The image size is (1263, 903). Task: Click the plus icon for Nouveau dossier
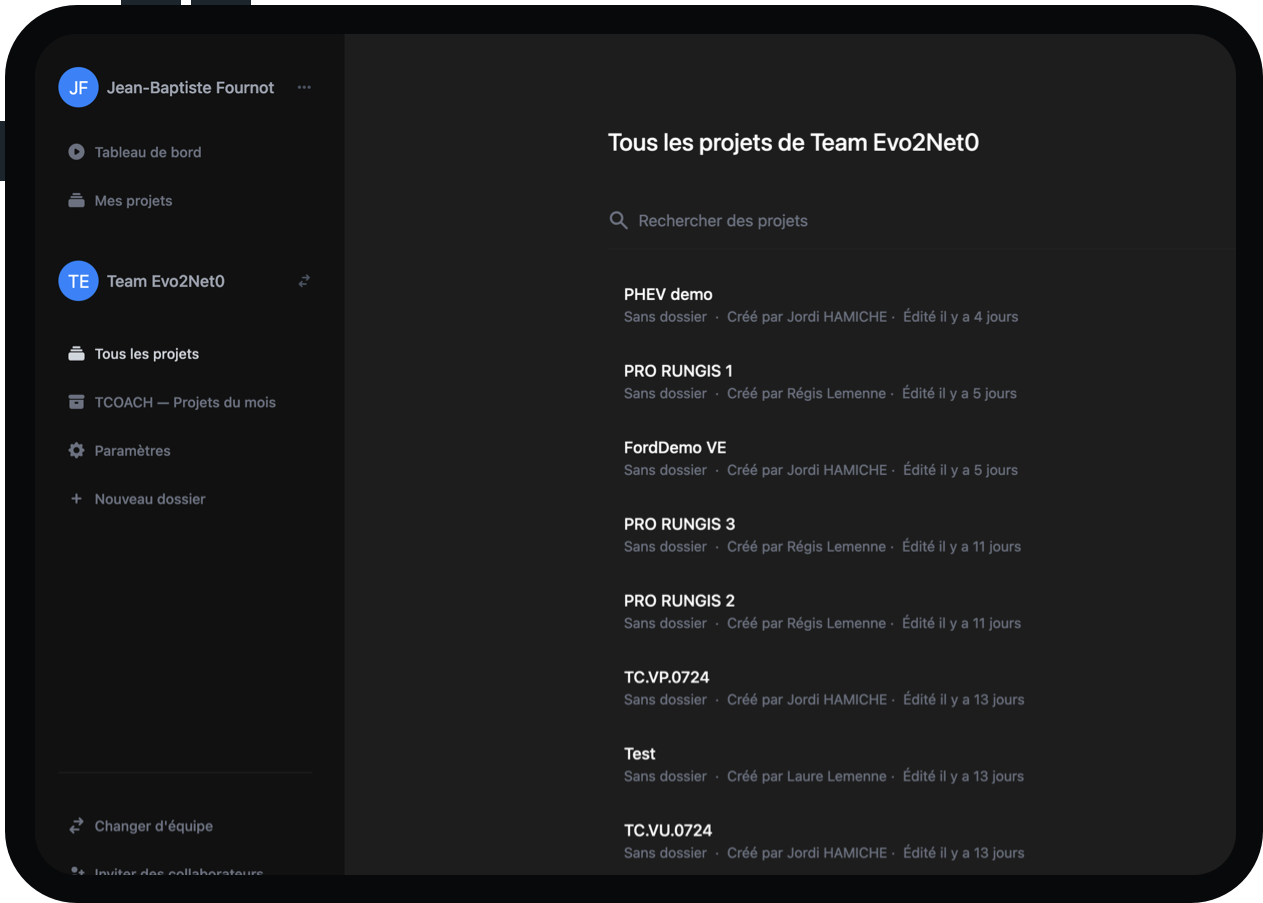[76, 499]
